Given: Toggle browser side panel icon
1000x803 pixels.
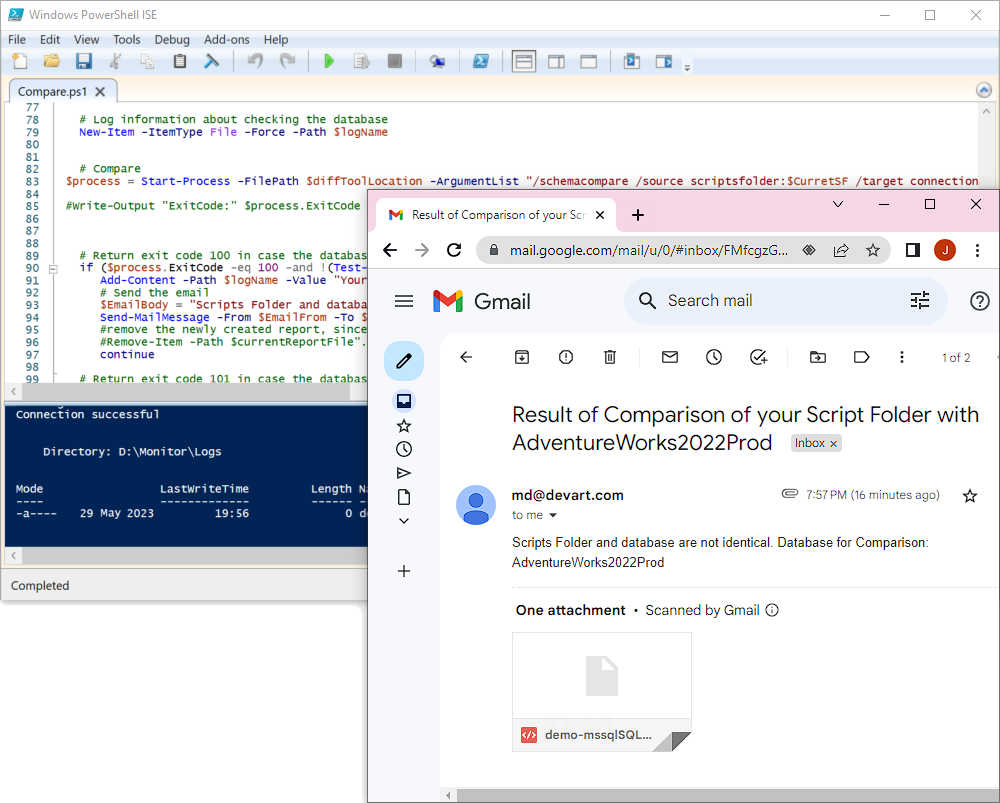Looking at the screenshot, I should 913,250.
